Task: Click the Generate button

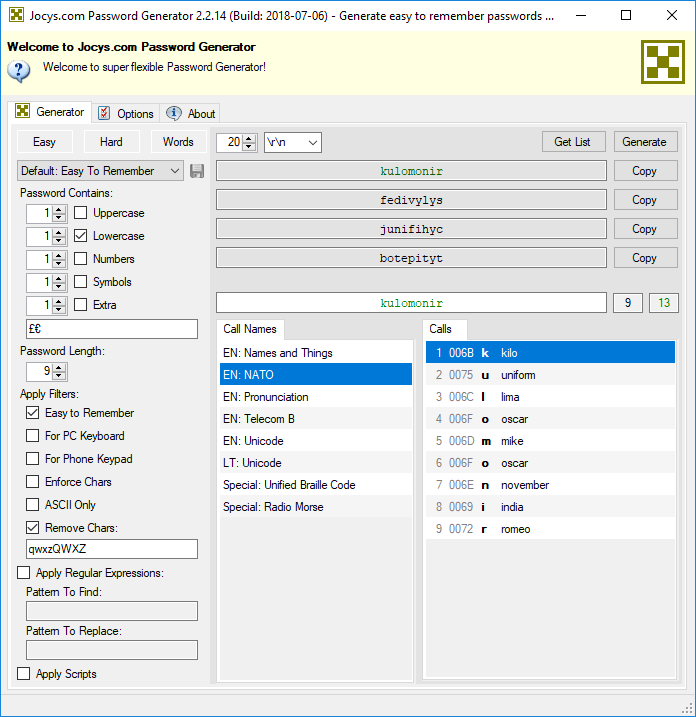Action: point(645,142)
